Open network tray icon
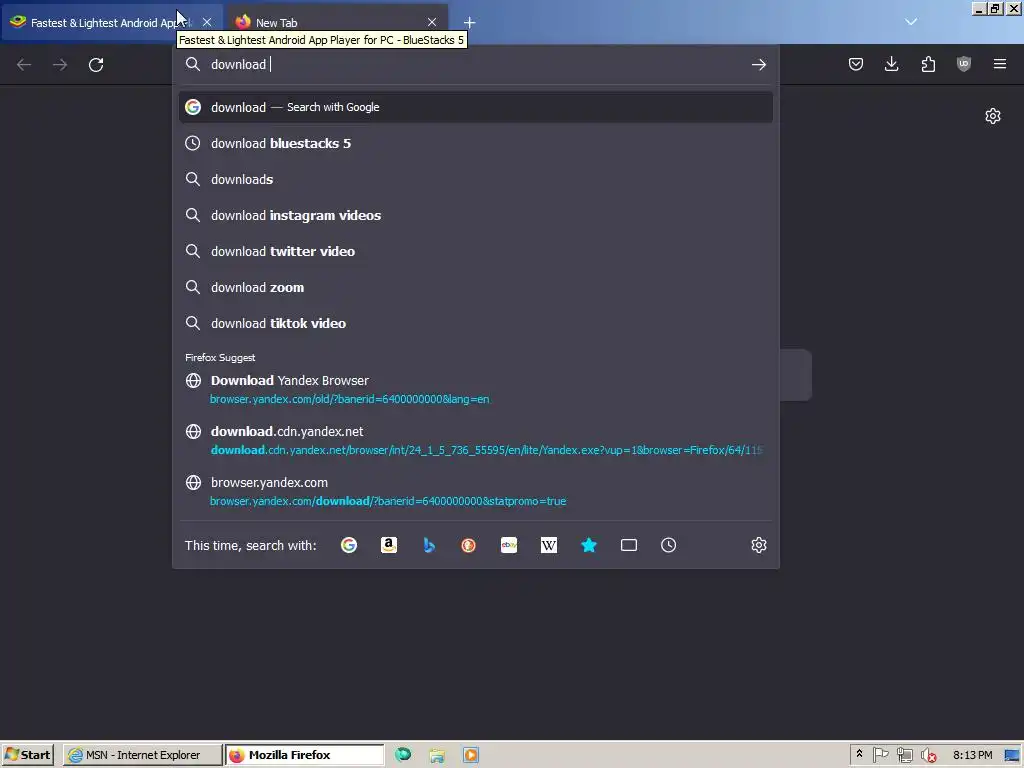This screenshot has height=768, width=1024. pos(904,755)
